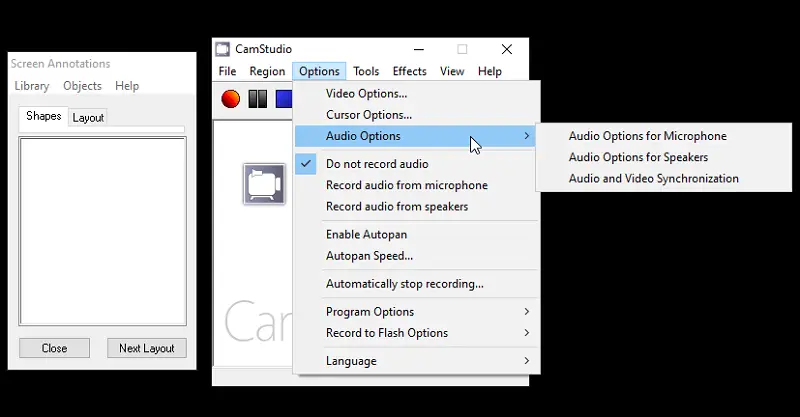
Task: Open Objects menu in Screen Annotations
Action: pyautogui.click(x=82, y=86)
